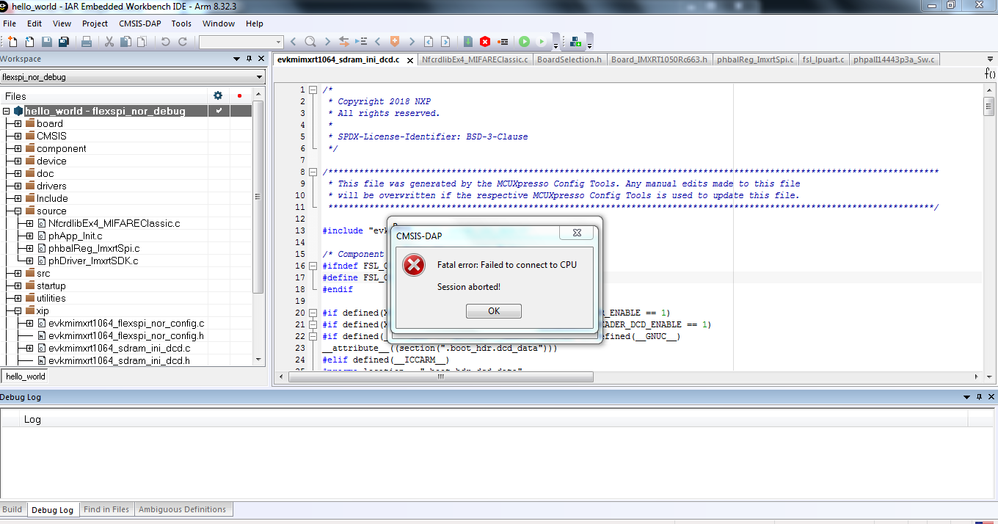This screenshot has height=524, width=998.
Task: Collapse code fold at line 16
Action: pyautogui.click(x=313, y=266)
